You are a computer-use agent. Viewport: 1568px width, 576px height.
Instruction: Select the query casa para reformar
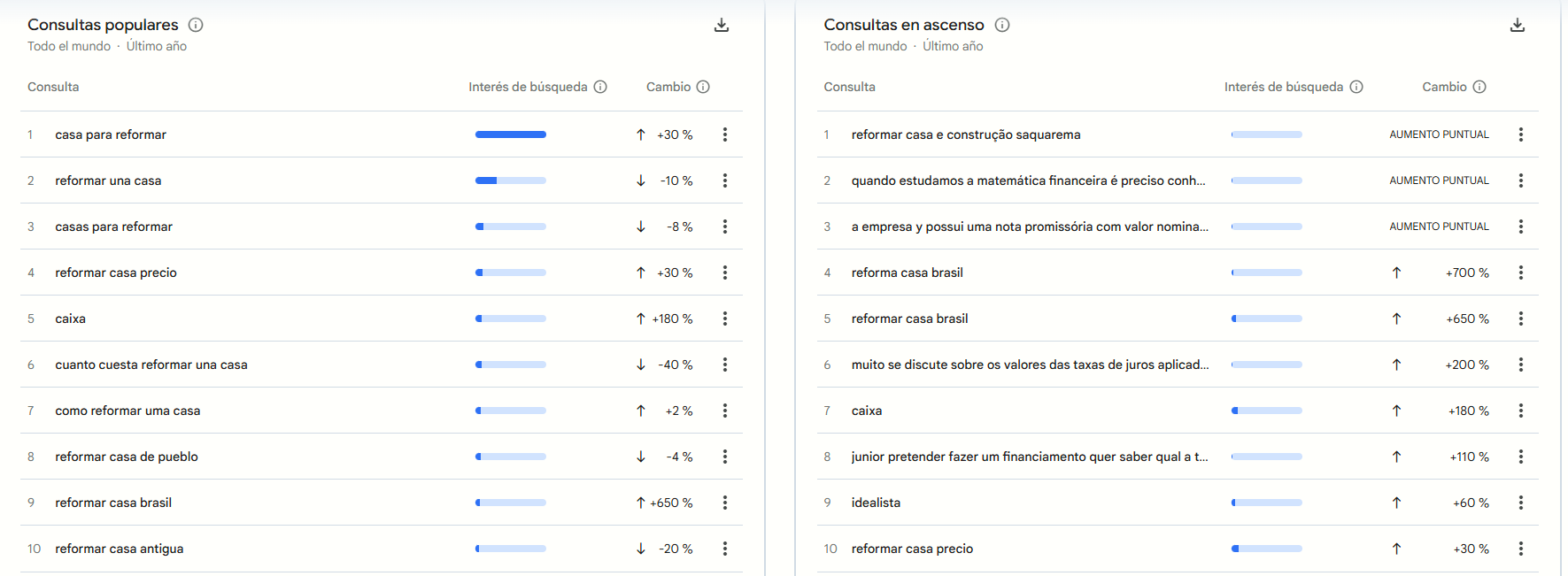(x=111, y=134)
